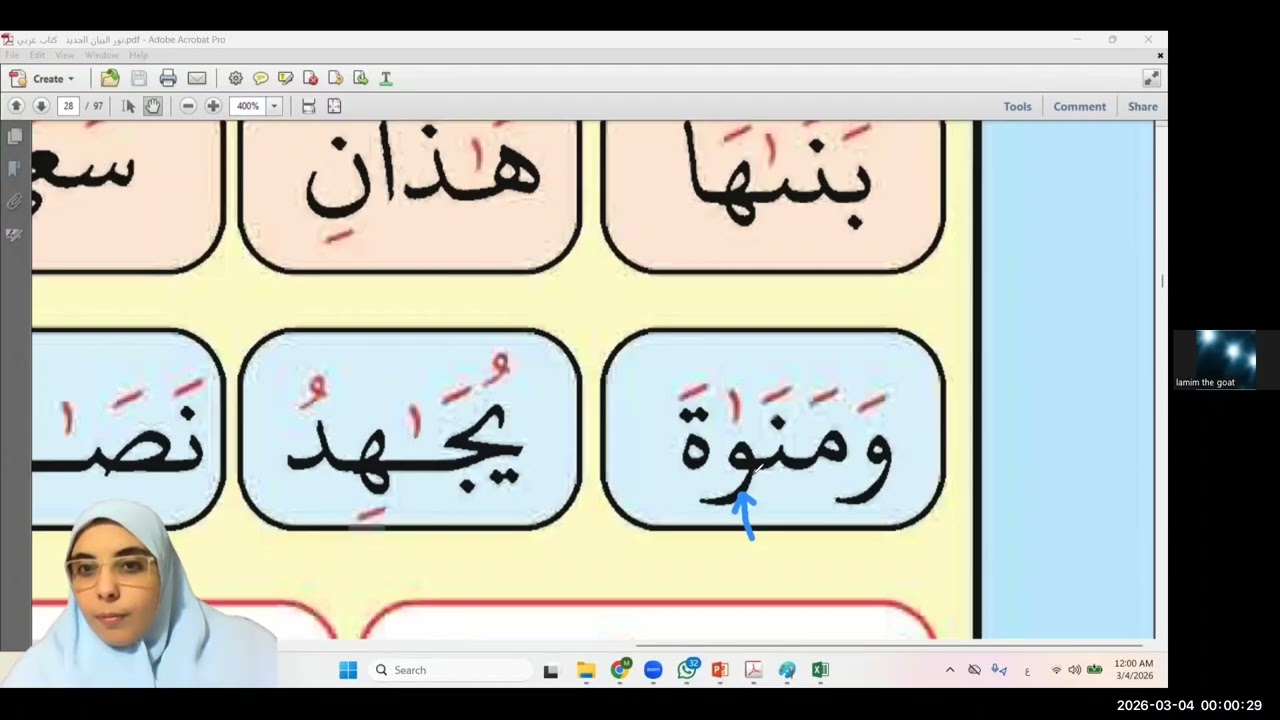The image size is (1280, 720).
Task: Open the Tools pane
Action: 1017,106
